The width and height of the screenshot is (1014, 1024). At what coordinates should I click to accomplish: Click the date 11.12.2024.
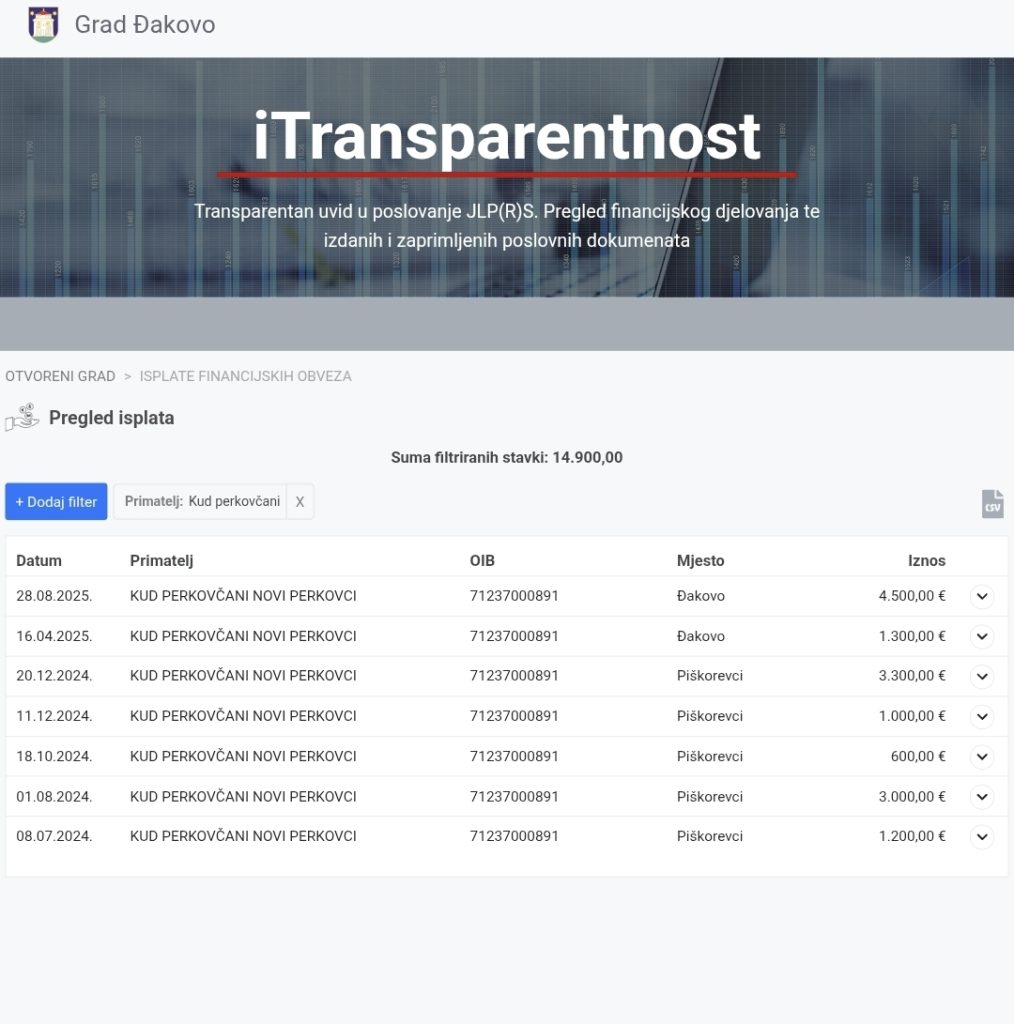click(x=54, y=716)
